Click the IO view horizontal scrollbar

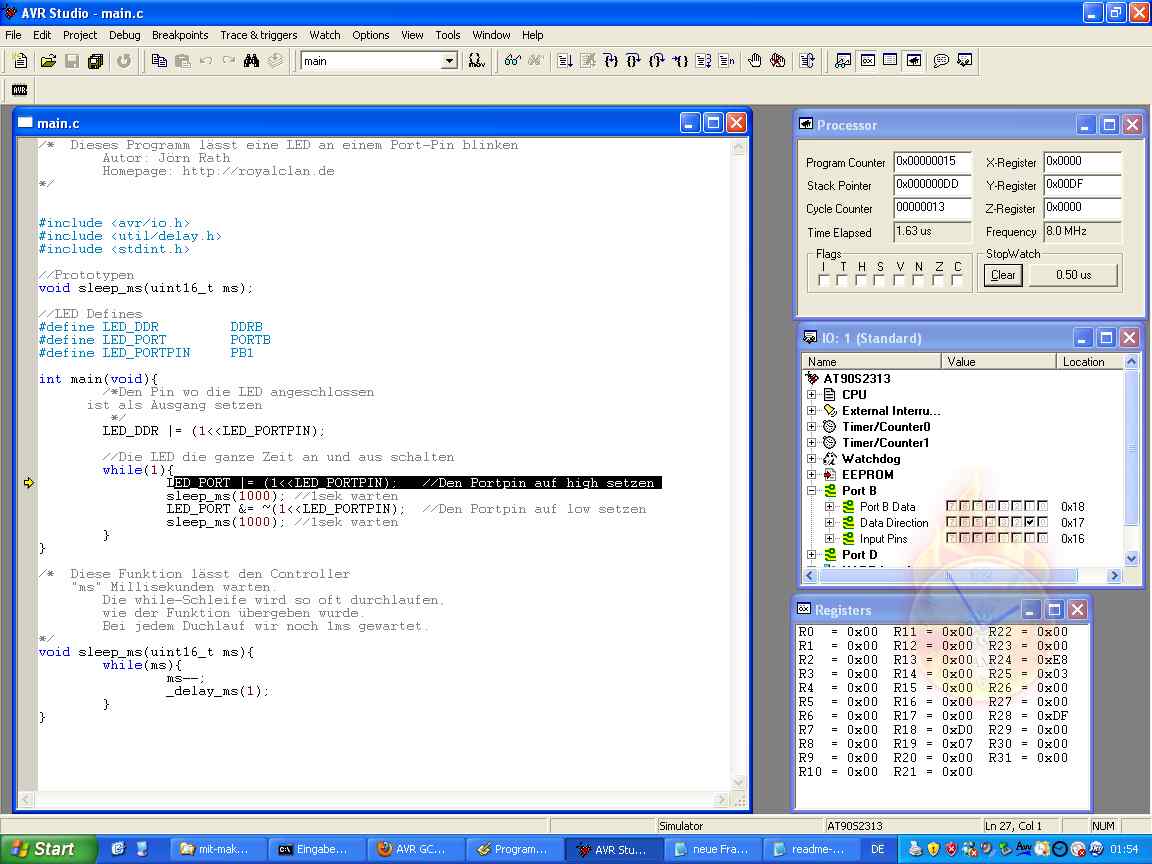point(962,575)
